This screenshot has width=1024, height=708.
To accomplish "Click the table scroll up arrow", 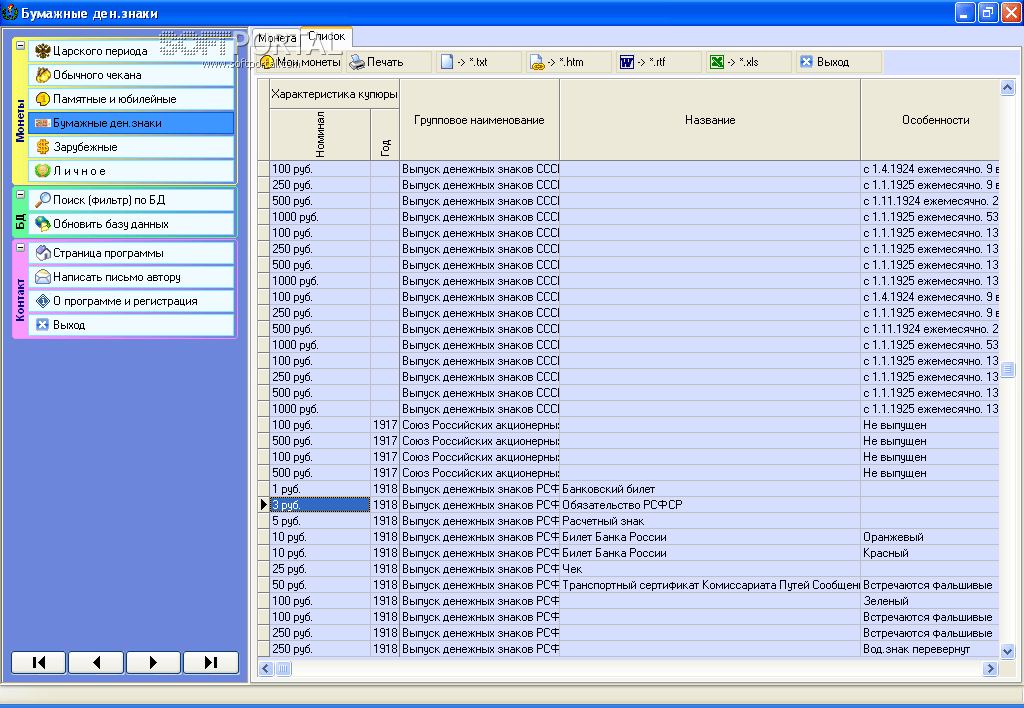I will (x=1008, y=87).
